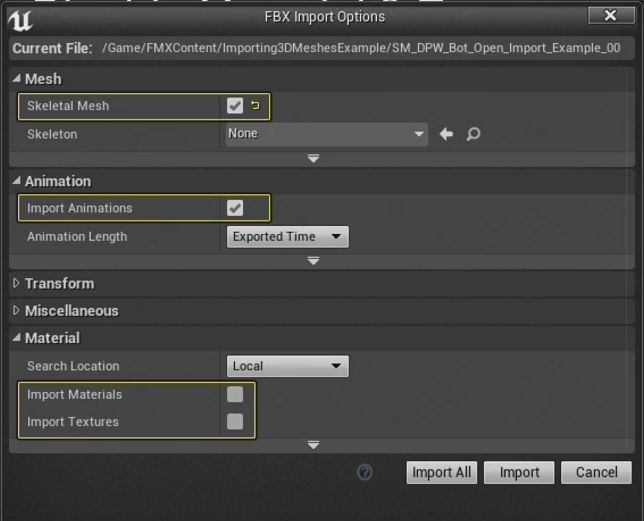The width and height of the screenshot is (644, 521).
Task: Collapse the Animation section
Action: click(x=16, y=180)
